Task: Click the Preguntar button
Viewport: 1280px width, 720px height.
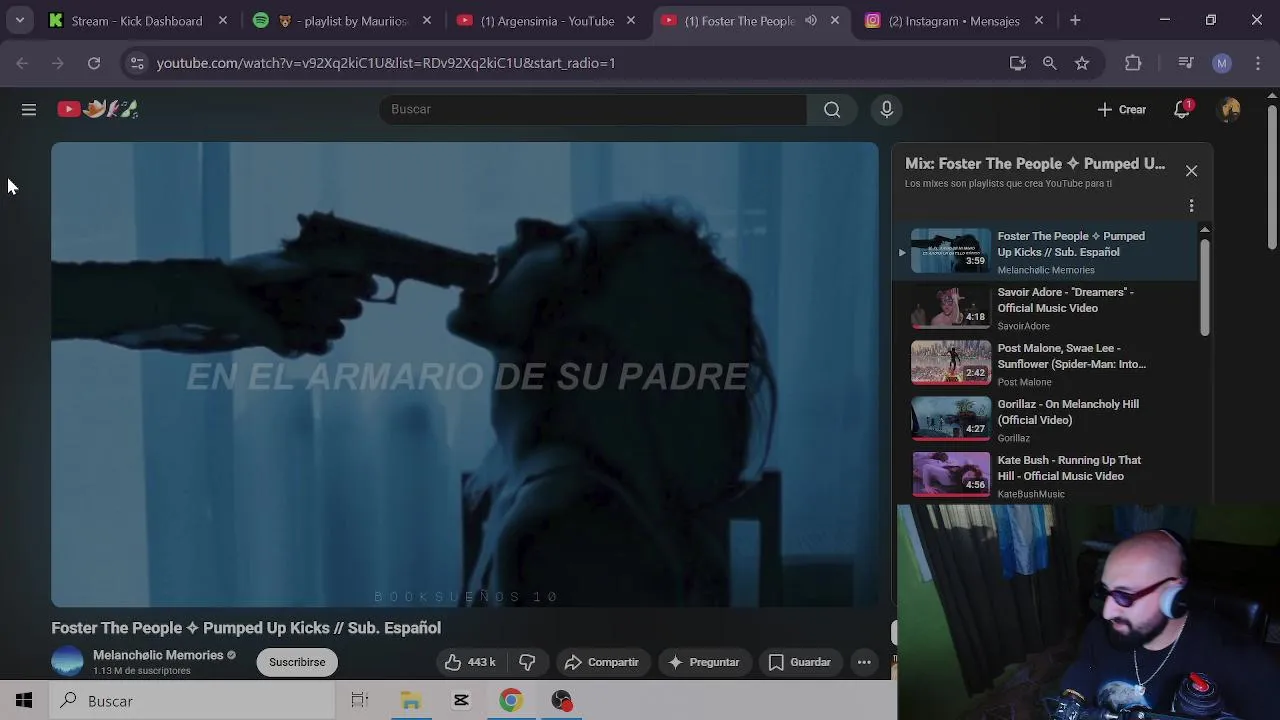Action: [704, 662]
